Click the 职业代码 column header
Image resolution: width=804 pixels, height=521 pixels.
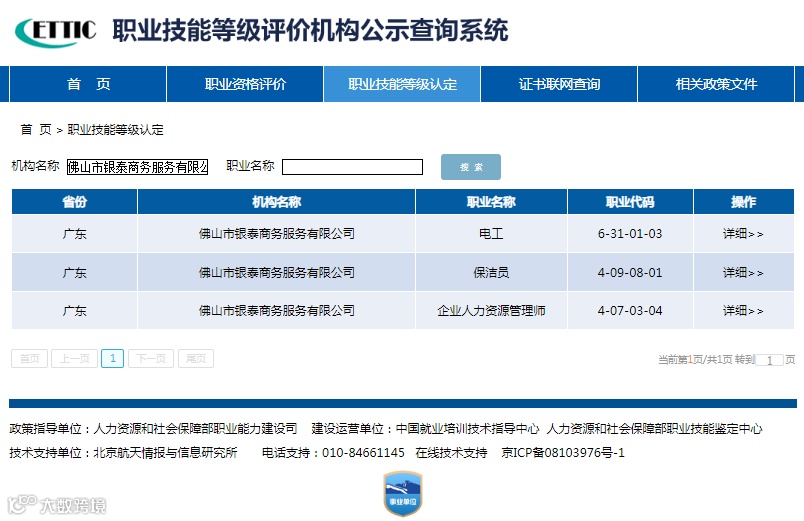tap(630, 202)
